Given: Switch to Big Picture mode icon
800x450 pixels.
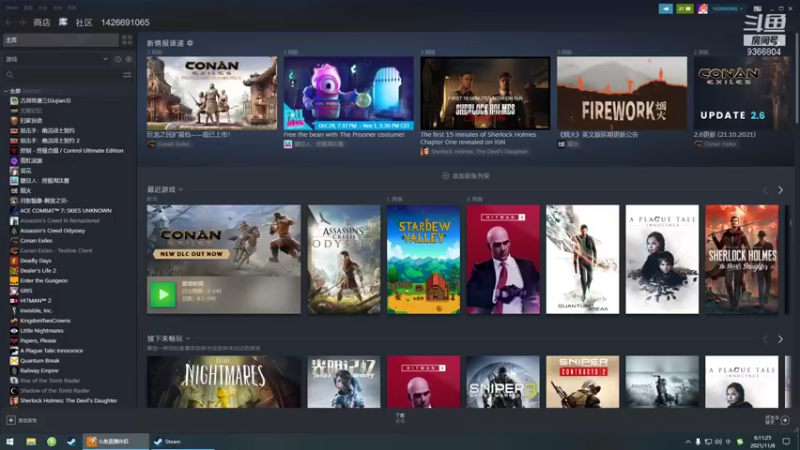Looking at the screenshot, I should click(757, 9).
